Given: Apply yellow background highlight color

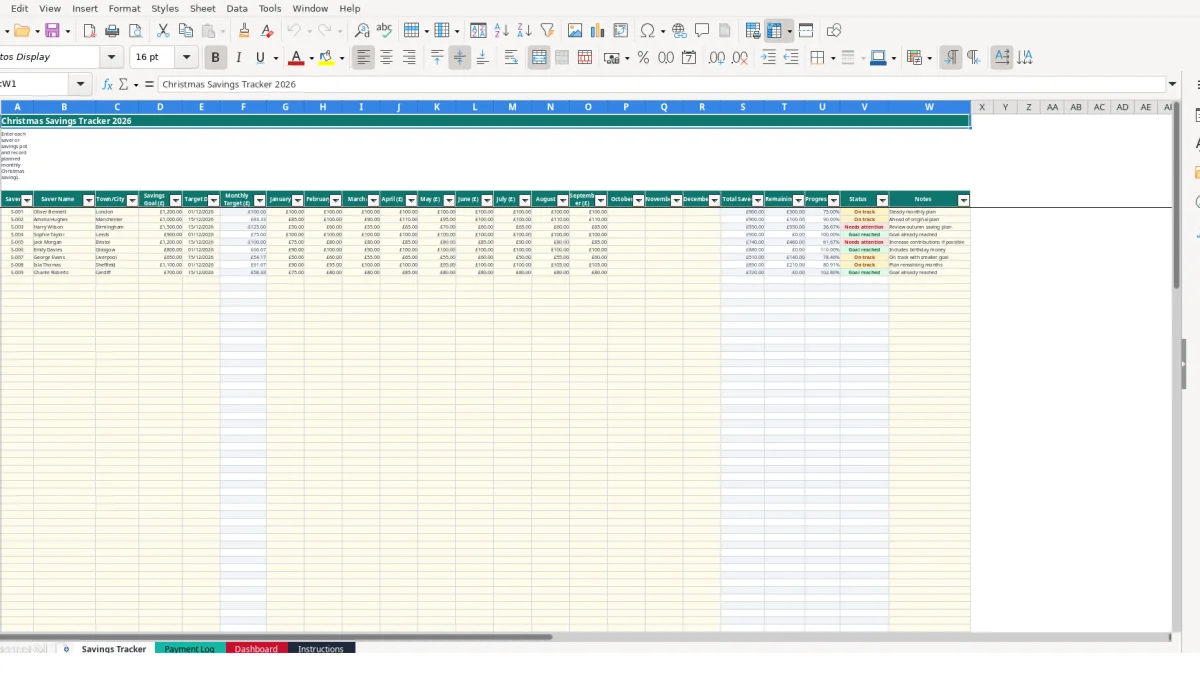Looking at the screenshot, I should 326,58.
